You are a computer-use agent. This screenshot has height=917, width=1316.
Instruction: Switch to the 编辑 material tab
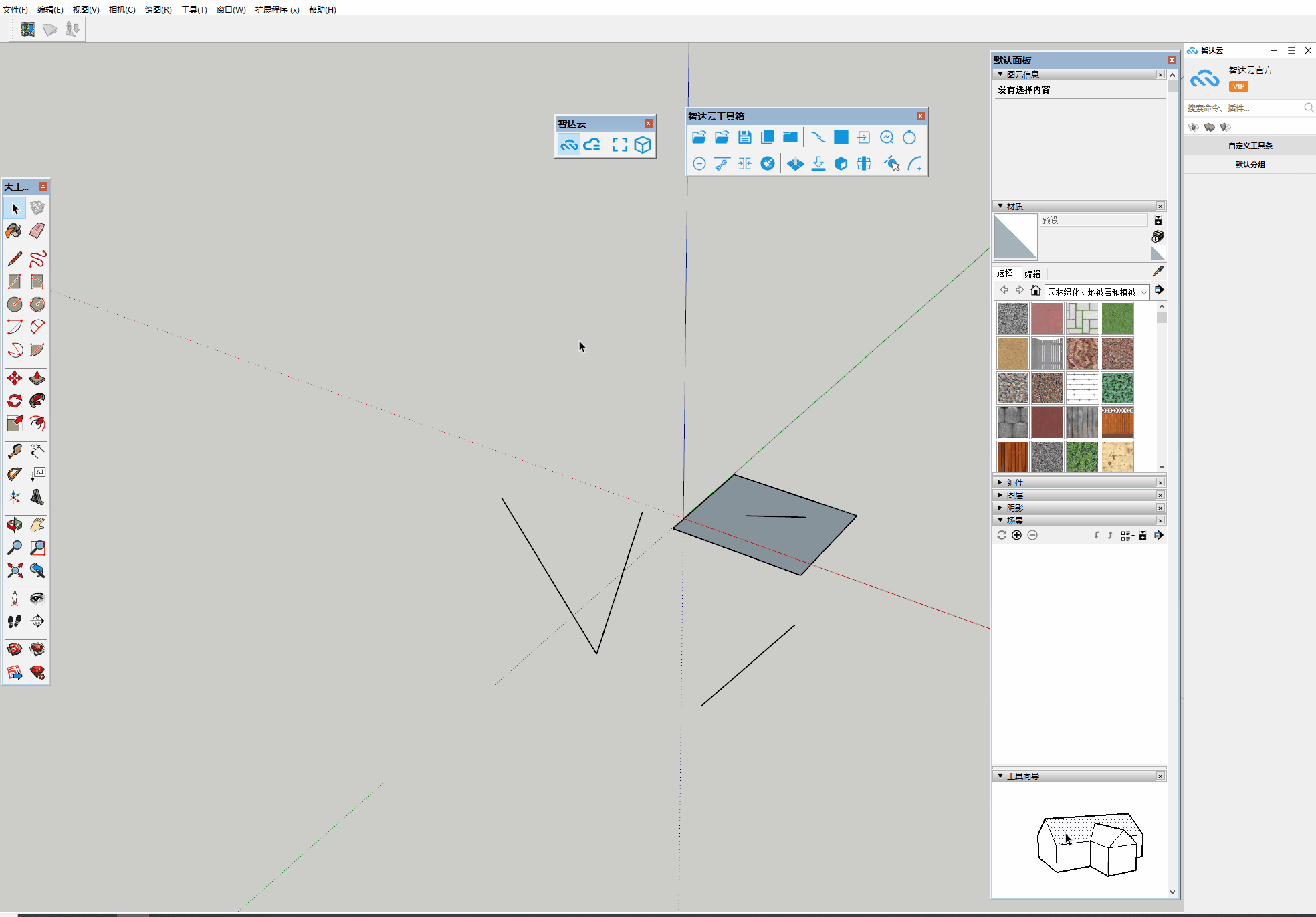1032,274
